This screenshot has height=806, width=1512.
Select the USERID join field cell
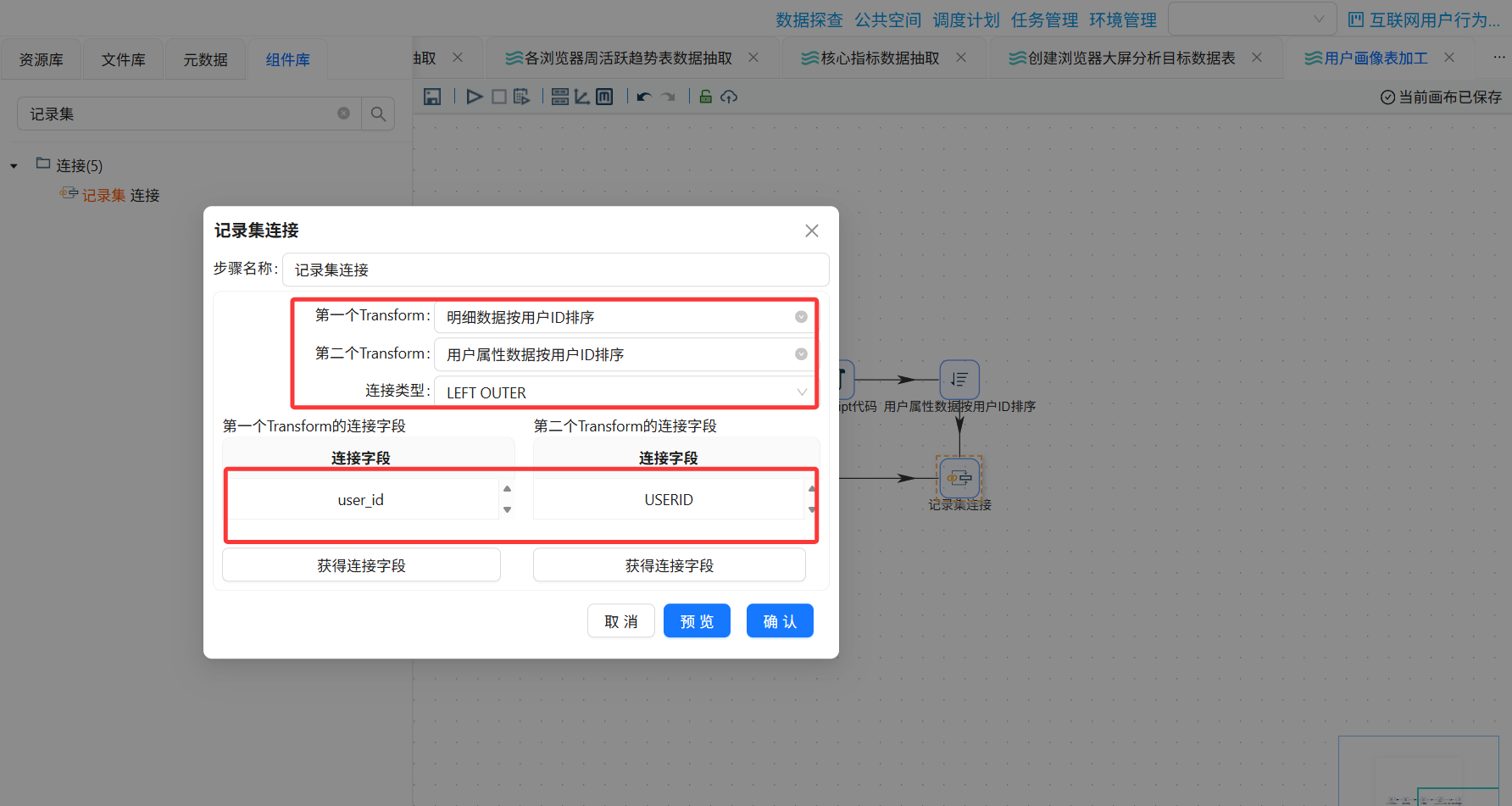point(669,500)
